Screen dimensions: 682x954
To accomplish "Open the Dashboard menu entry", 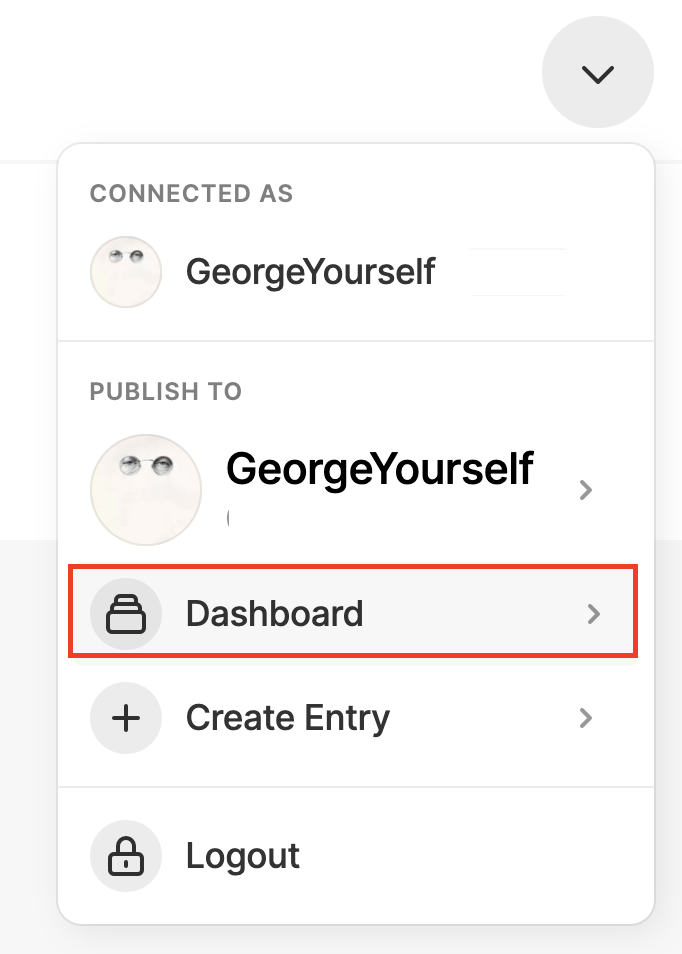I will 353,611.
